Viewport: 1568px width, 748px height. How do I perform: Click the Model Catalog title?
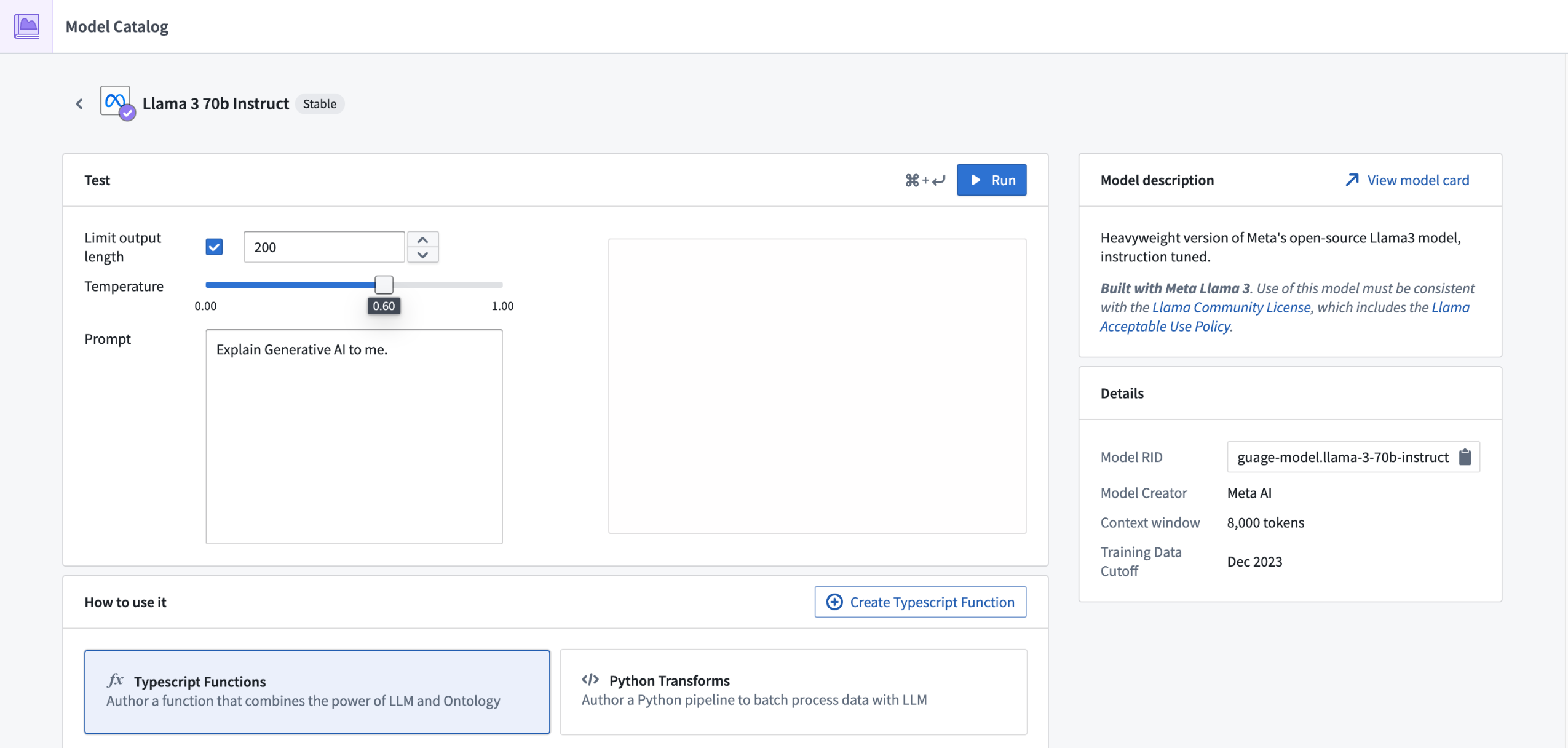117,26
